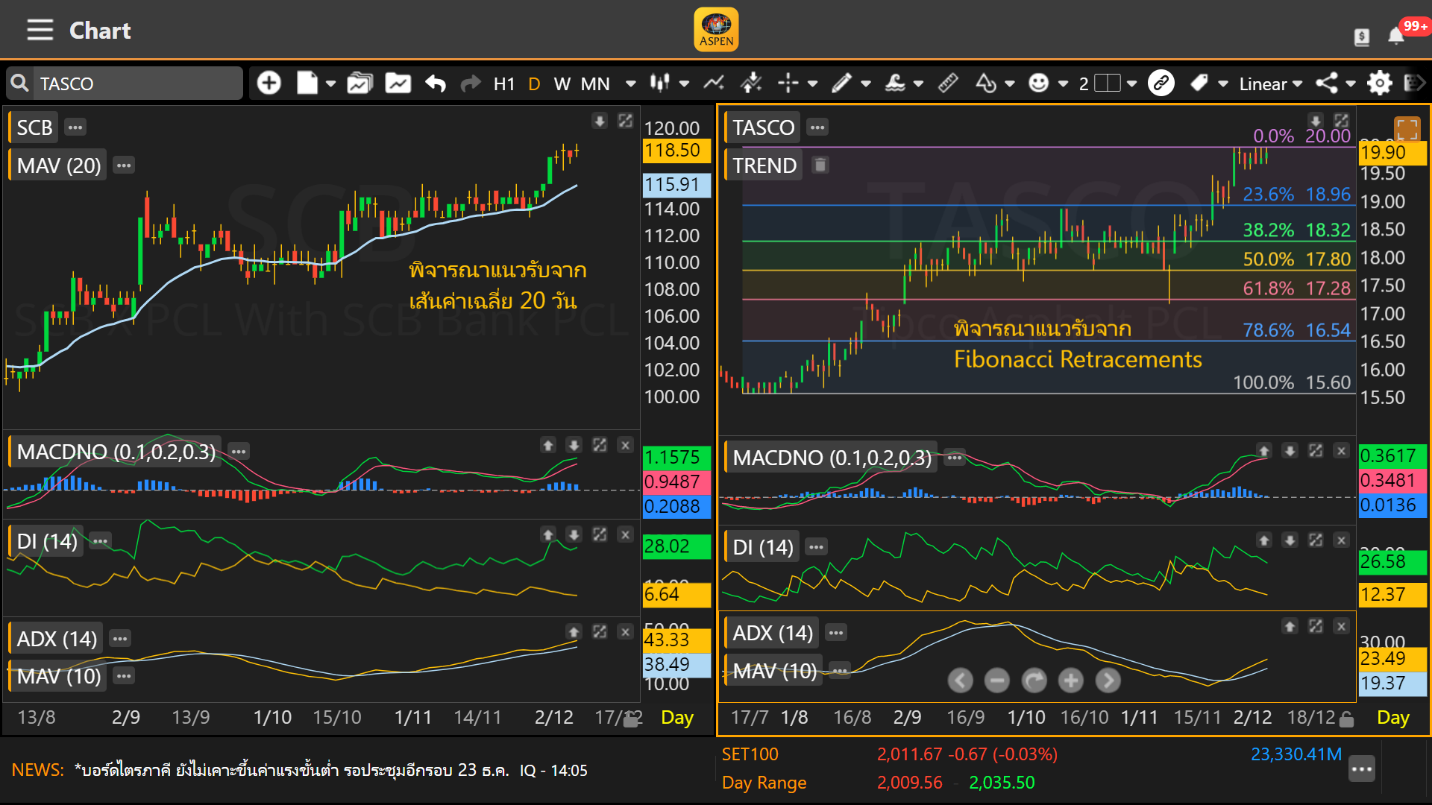Click the Day label under TASCO chart
This screenshot has height=805, width=1432.
tap(1393, 717)
